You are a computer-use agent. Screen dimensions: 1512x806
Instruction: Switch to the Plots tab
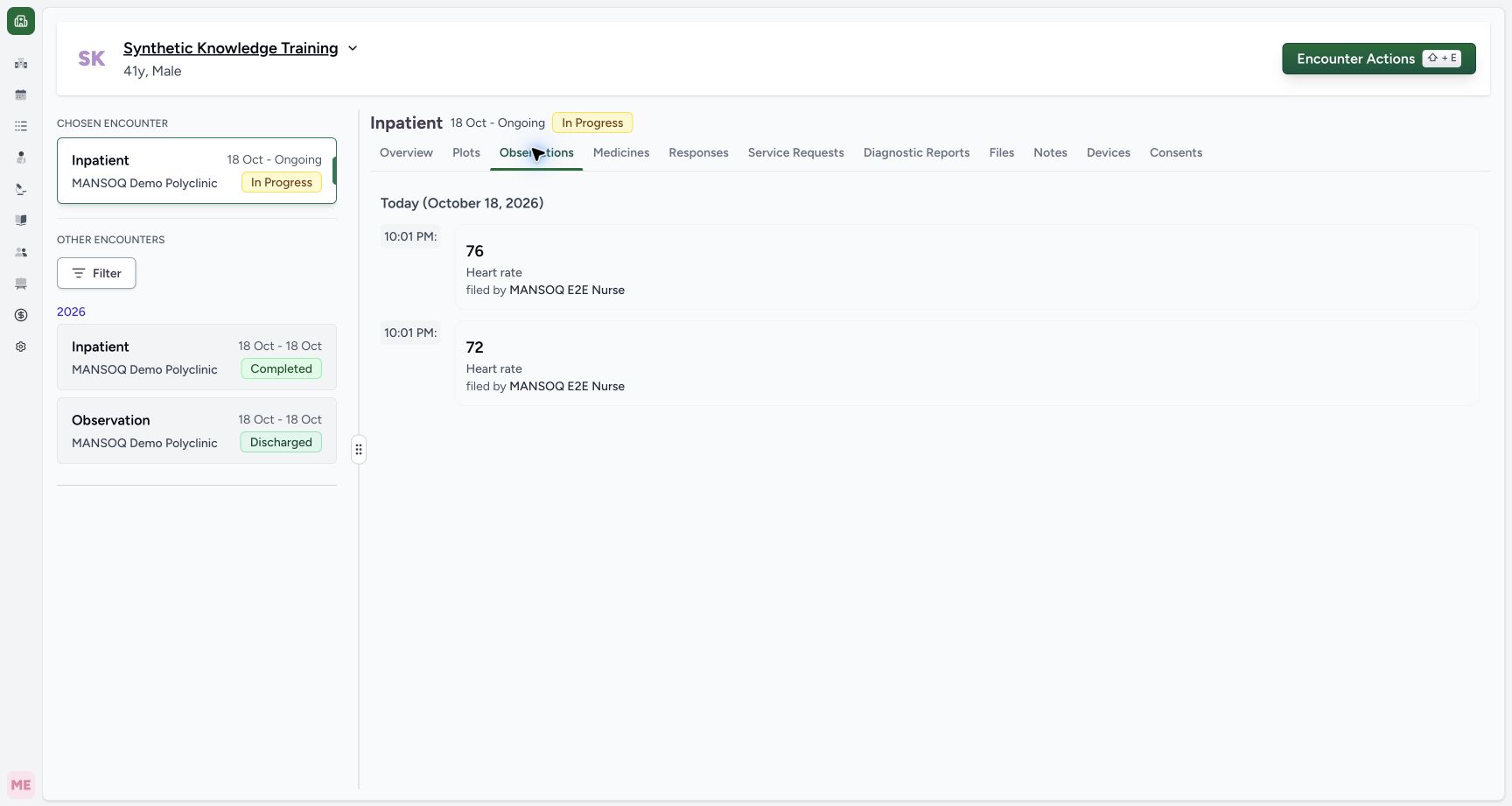click(466, 152)
